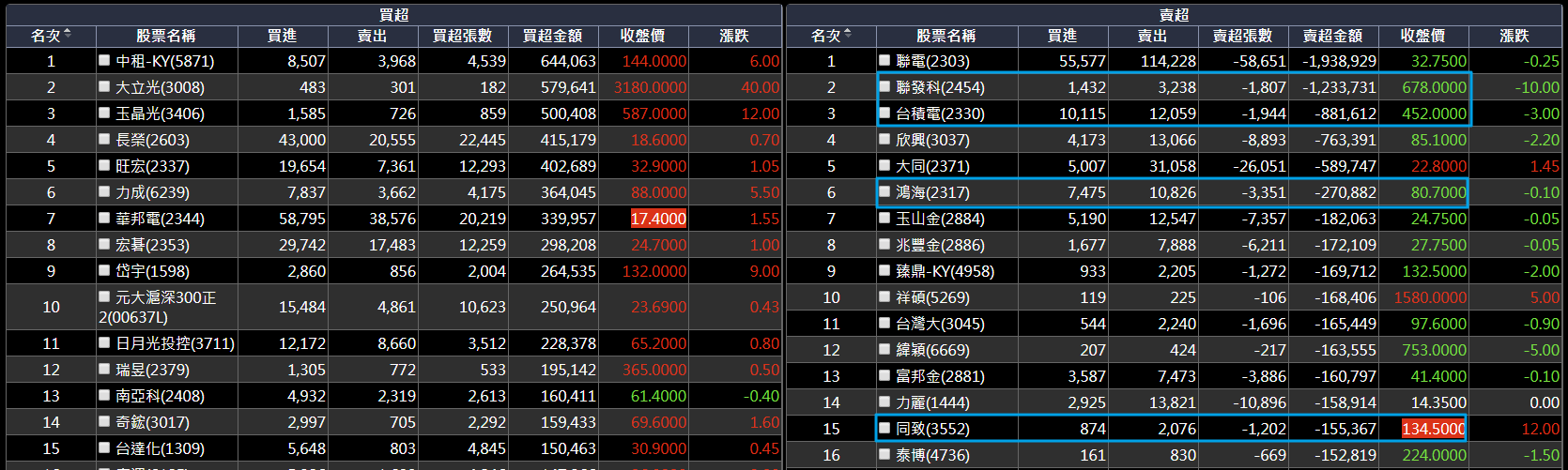The height and width of the screenshot is (470, 1568).
Task: Select the closing price 3180.0000
Action: (650, 87)
